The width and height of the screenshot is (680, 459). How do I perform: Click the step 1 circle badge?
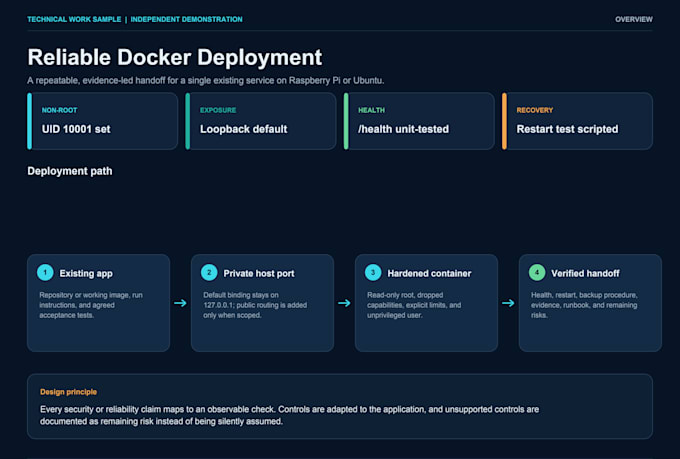click(x=45, y=272)
